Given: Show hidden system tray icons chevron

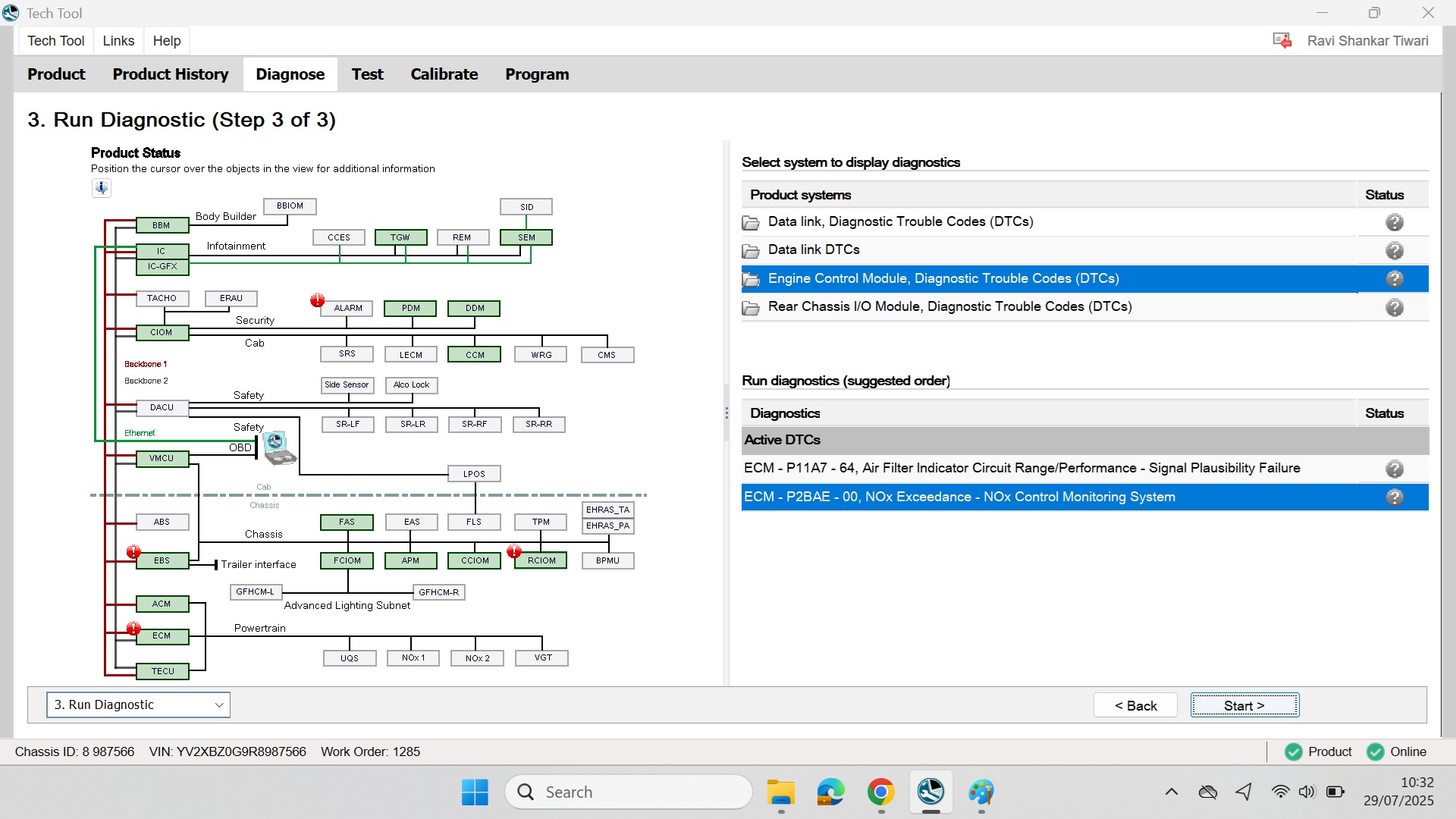Looking at the screenshot, I should coord(1171,792).
